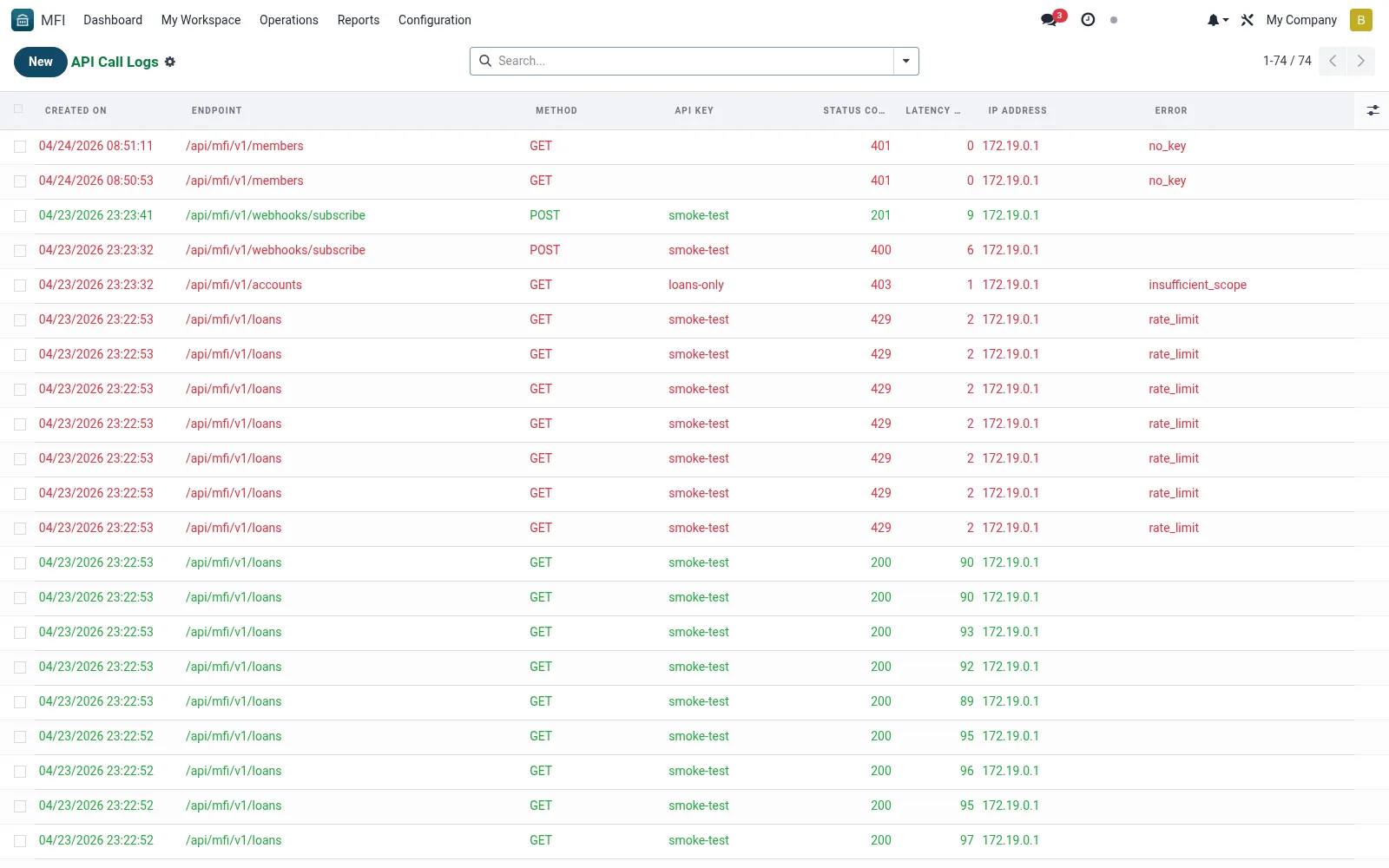The width and height of the screenshot is (1389, 868).
Task: Toggle the search options dropdown arrow
Action: 905,61
